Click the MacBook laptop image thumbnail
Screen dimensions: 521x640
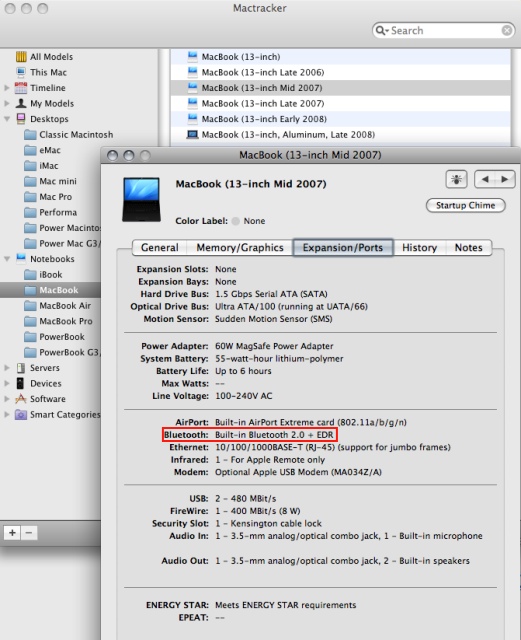click(x=141, y=199)
